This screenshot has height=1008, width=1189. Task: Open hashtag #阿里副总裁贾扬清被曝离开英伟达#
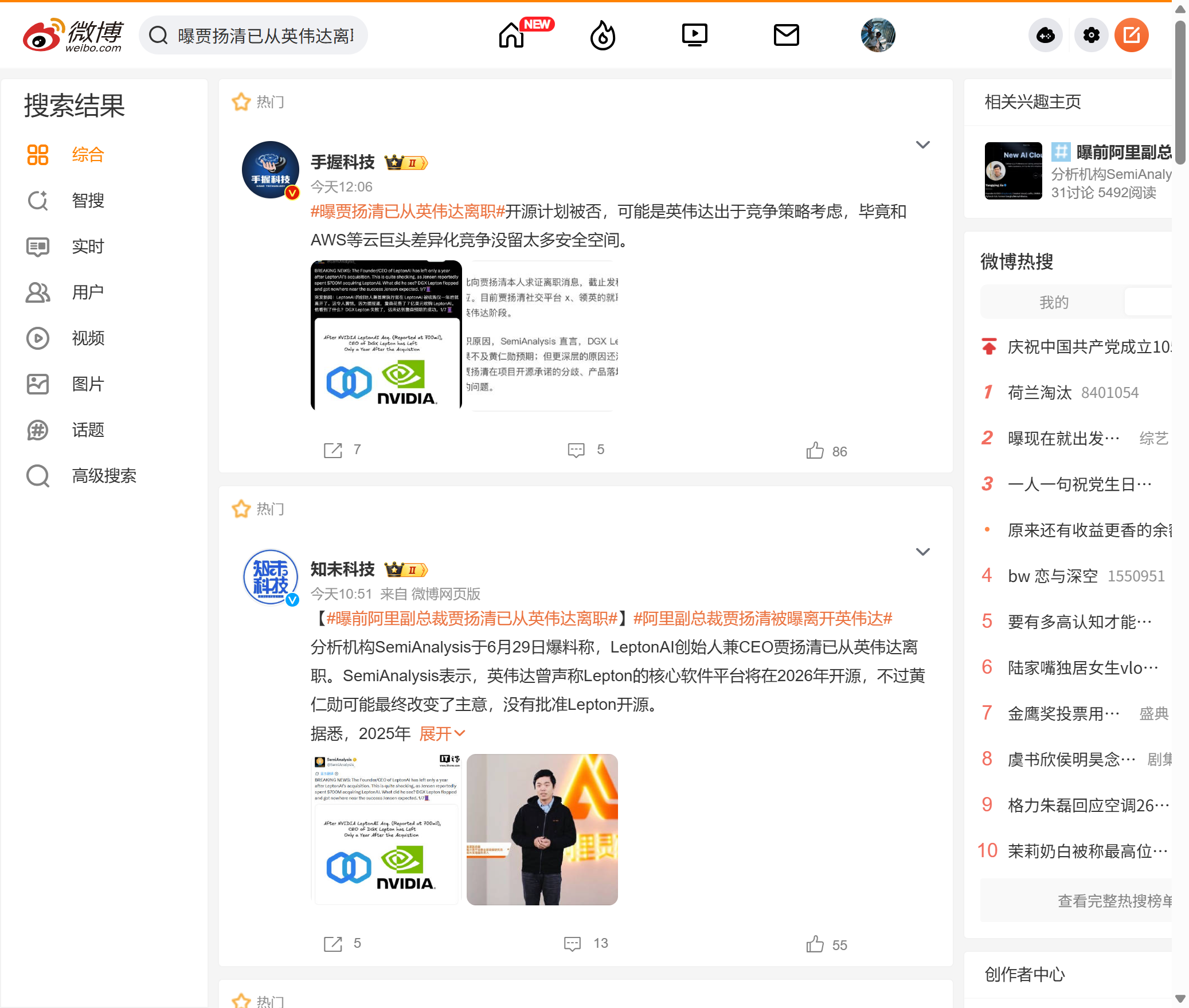pyautogui.click(x=763, y=619)
